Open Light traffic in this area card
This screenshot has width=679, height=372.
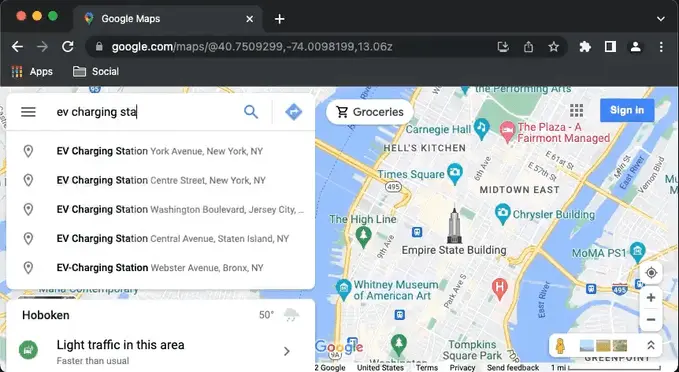coord(160,352)
